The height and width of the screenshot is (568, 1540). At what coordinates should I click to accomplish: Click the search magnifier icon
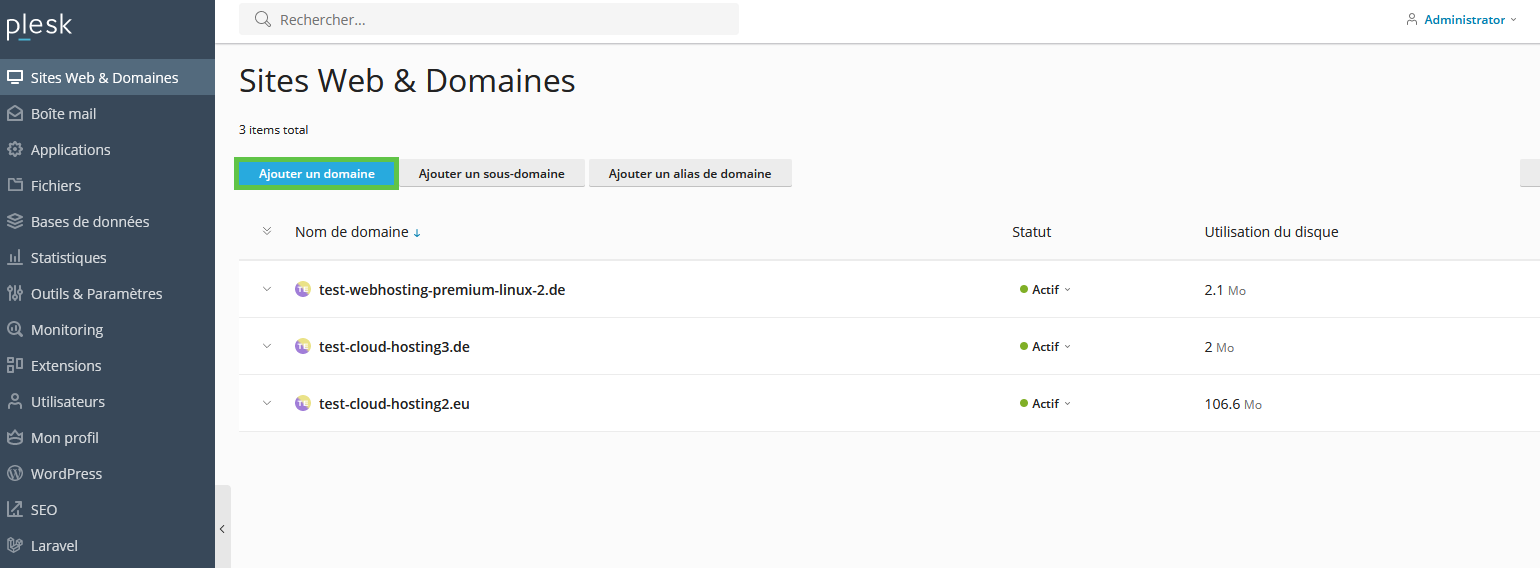[263, 19]
